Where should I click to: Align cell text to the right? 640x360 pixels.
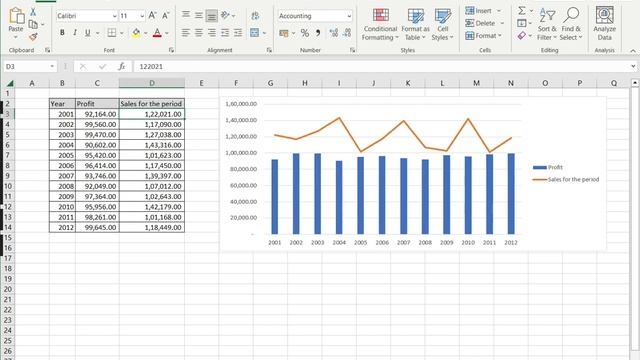point(211,33)
